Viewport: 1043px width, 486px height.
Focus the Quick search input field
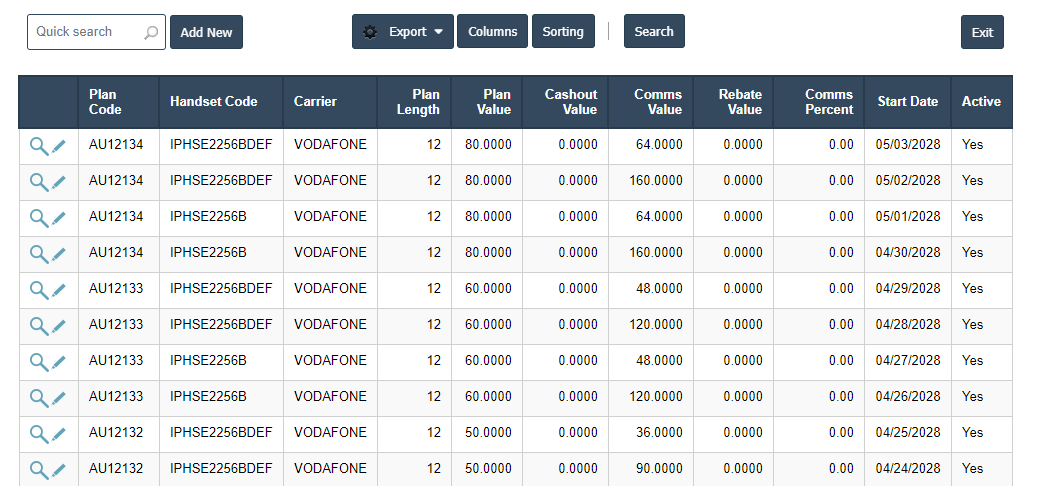pyautogui.click(x=86, y=32)
